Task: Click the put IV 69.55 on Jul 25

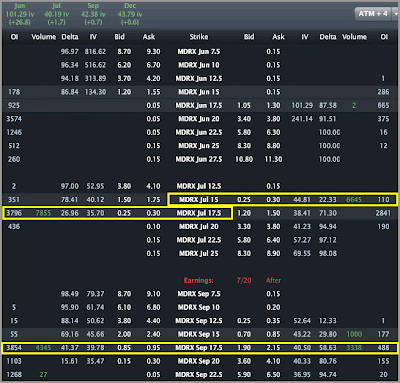Action: (302, 253)
